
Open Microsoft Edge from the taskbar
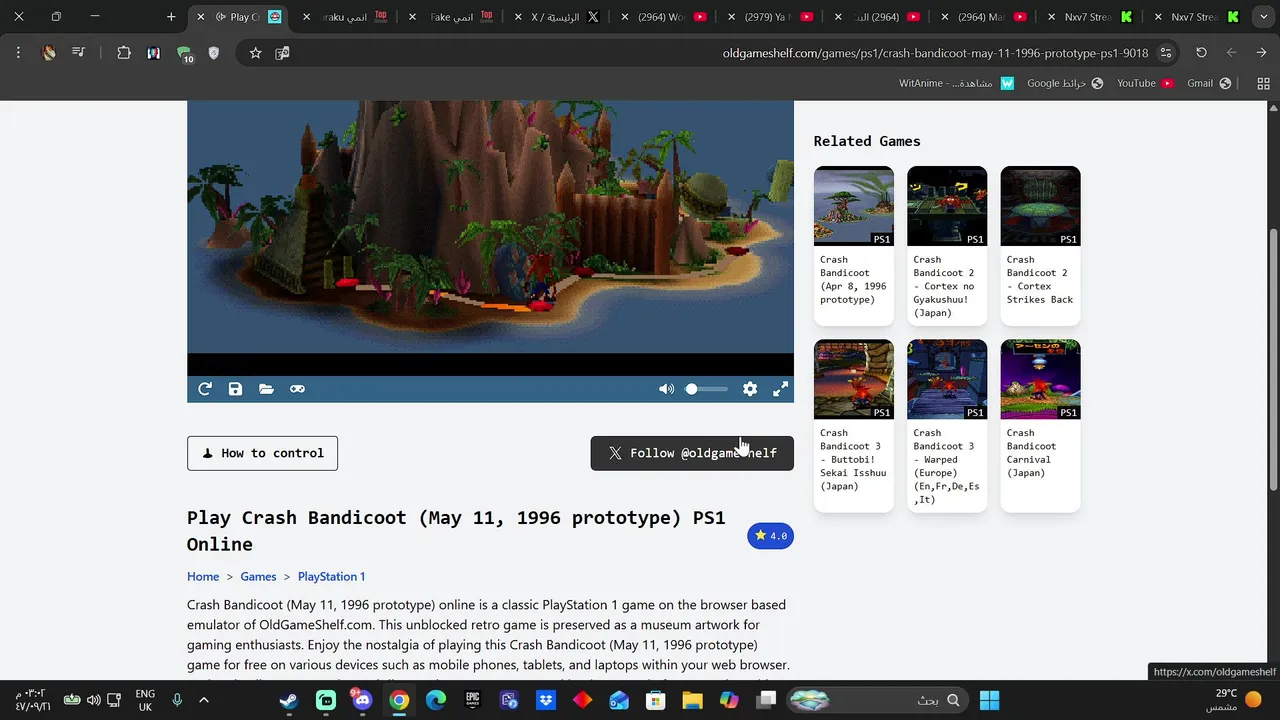tap(436, 700)
